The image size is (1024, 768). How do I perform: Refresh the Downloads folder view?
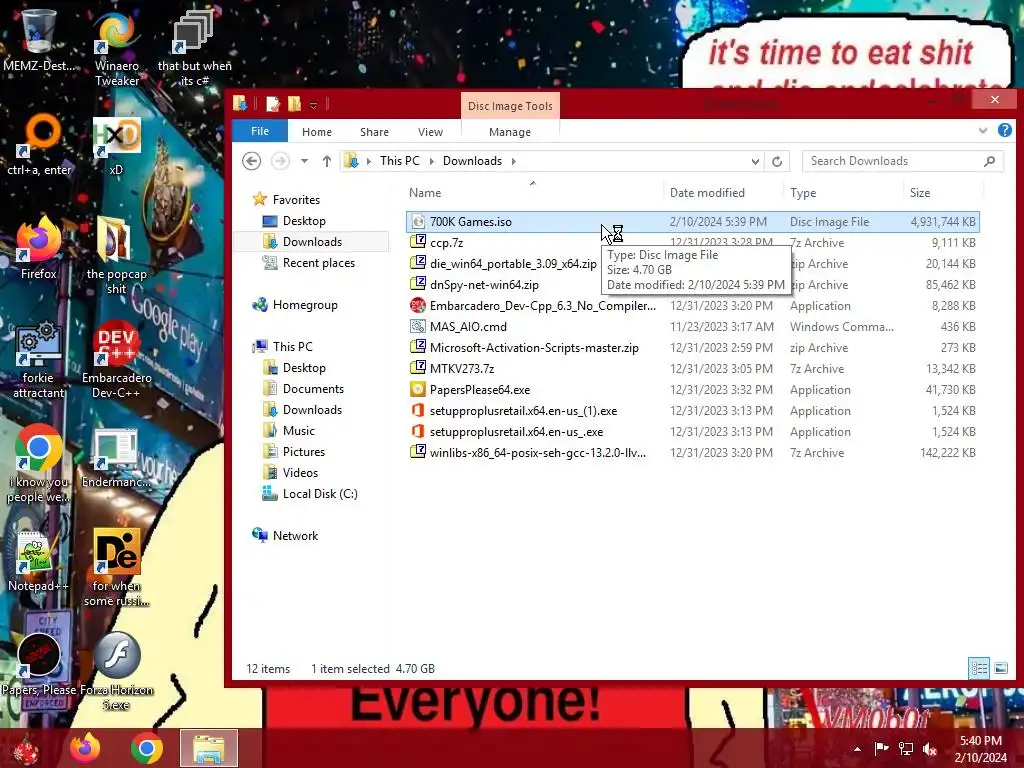coord(776,161)
